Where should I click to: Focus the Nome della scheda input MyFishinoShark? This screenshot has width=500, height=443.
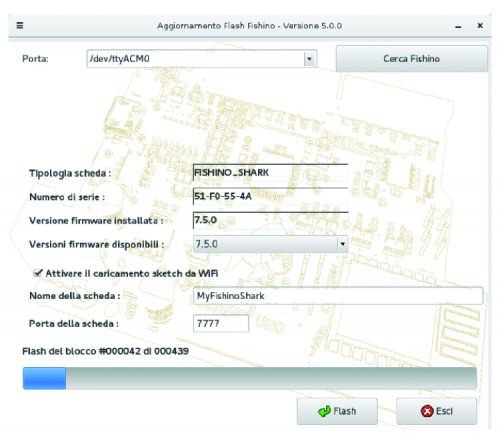(x=338, y=296)
